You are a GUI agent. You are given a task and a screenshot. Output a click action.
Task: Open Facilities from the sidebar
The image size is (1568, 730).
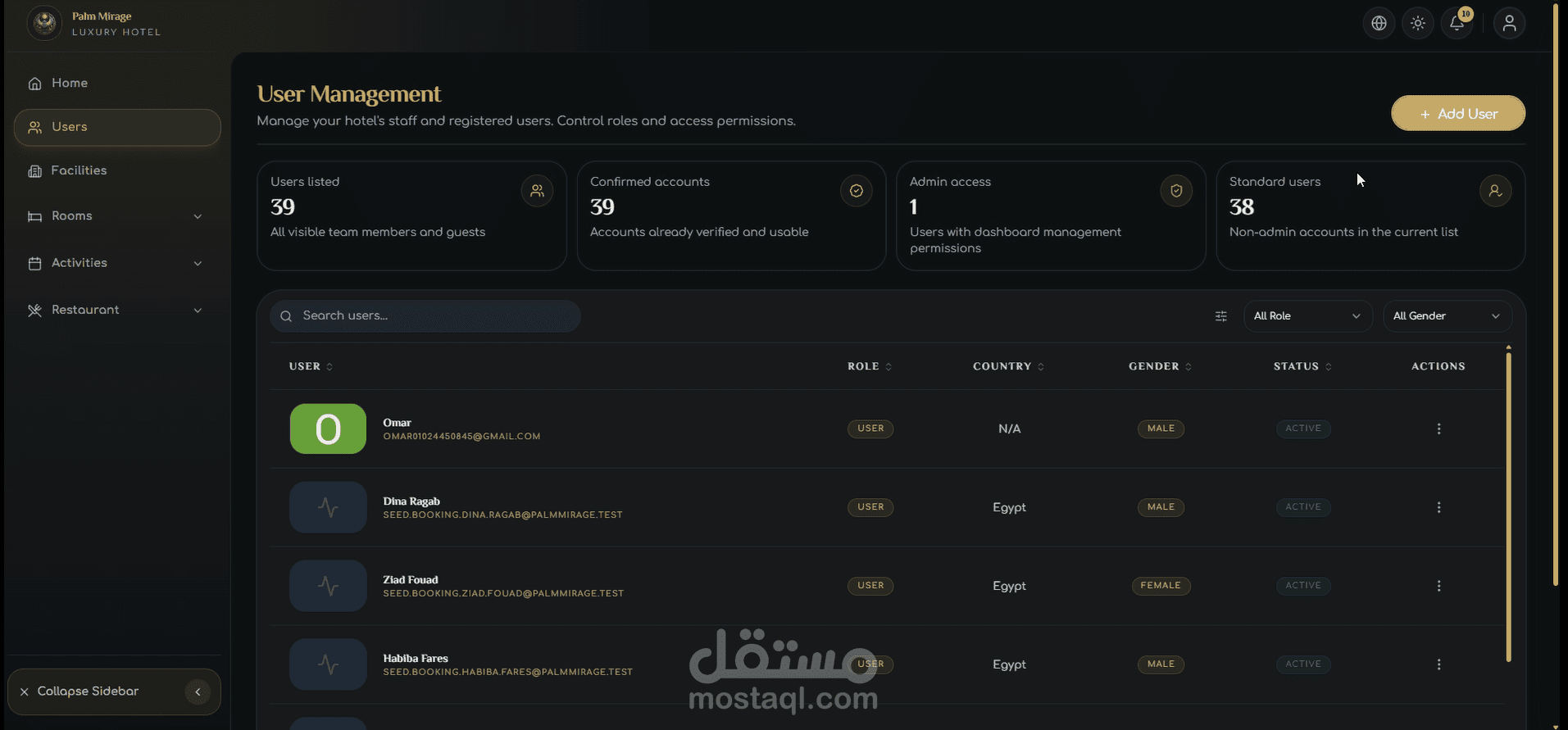[x=79, y=170]
